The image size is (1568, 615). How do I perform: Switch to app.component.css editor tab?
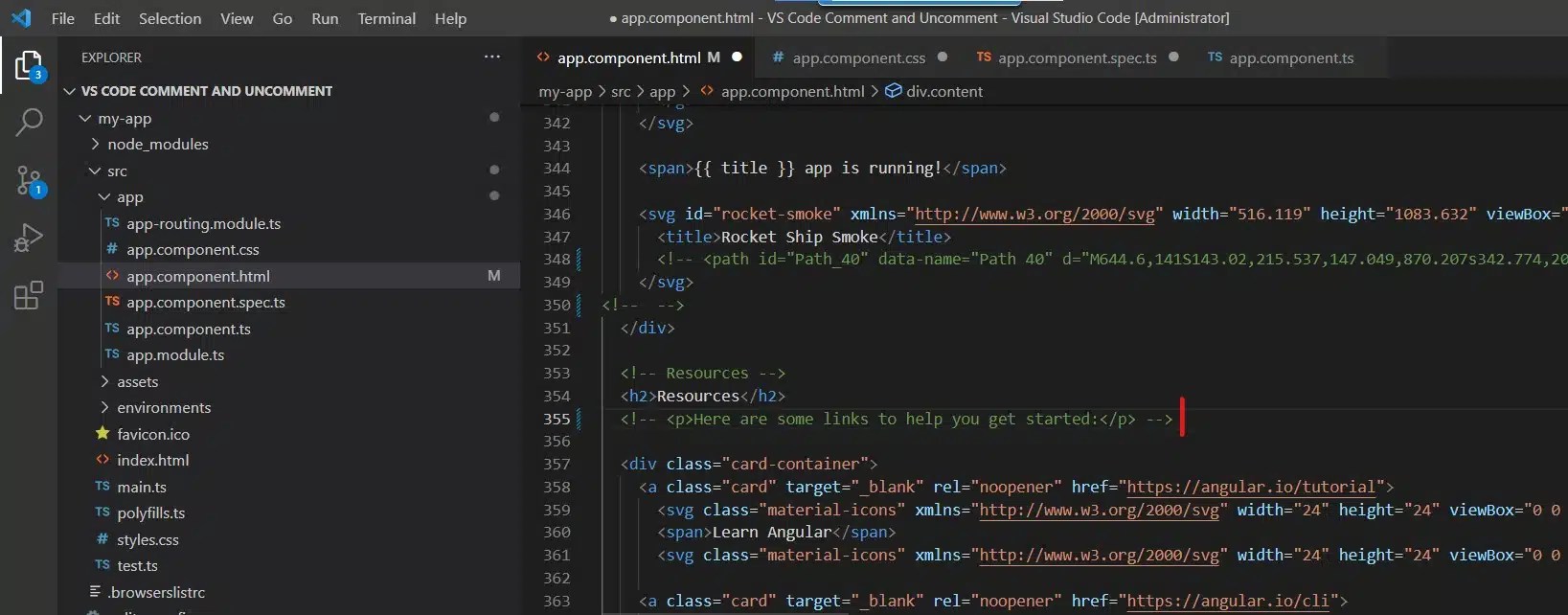click(859, 57)
